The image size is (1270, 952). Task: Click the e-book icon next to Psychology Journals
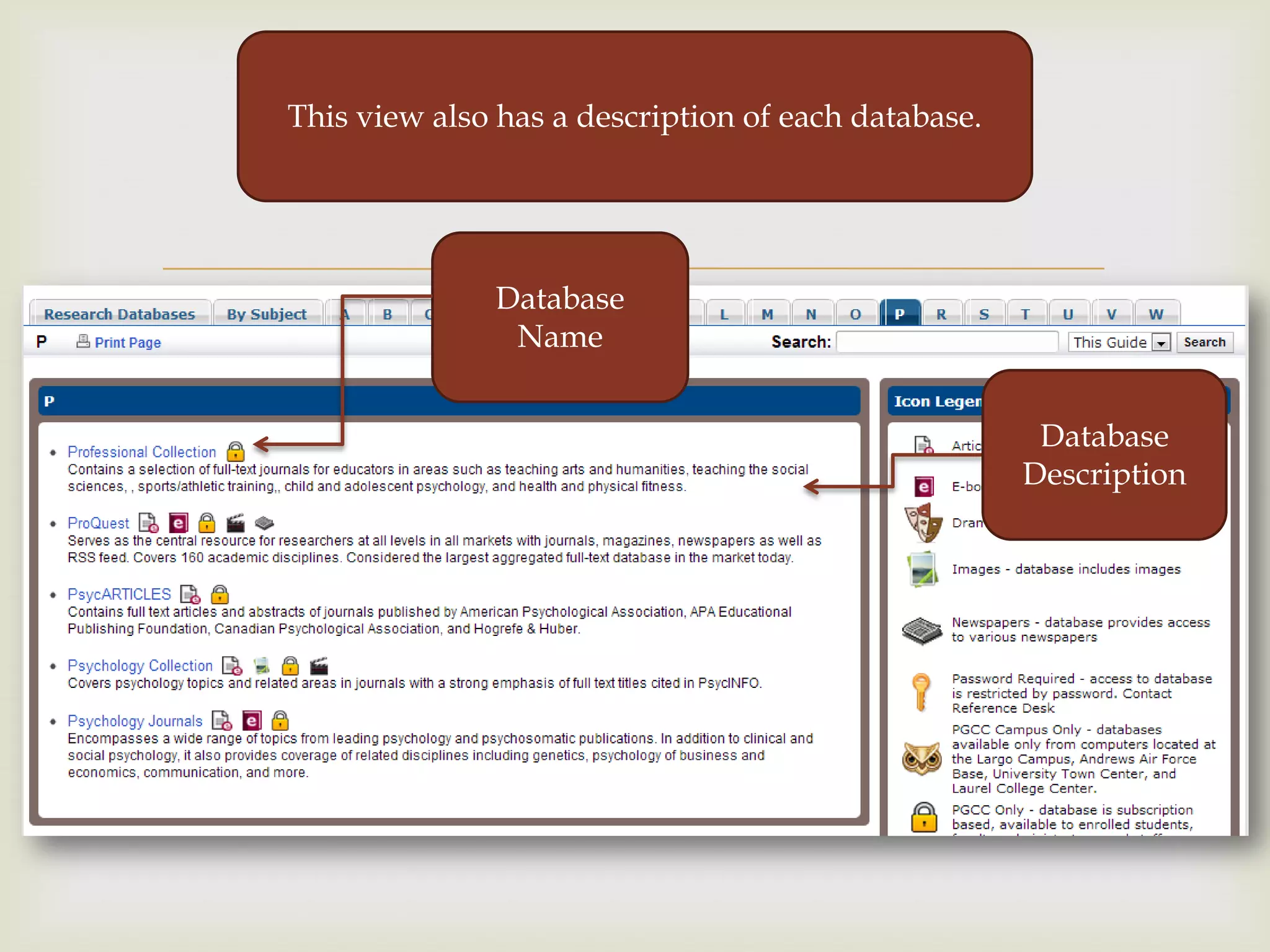252,721
